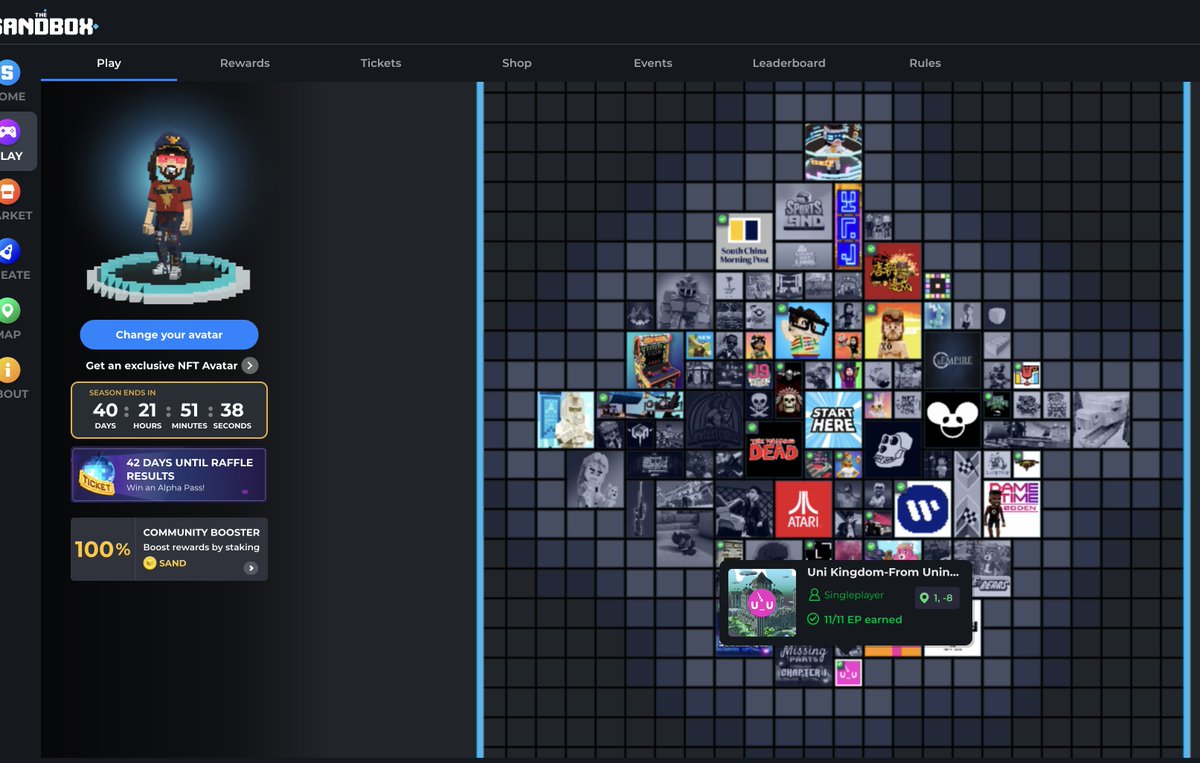Image resolution: width=1200 pixels, height=763 pixels.
Task: Select The Walking Dead map tile
Action: pyautogui.click(x=774, y=449)
